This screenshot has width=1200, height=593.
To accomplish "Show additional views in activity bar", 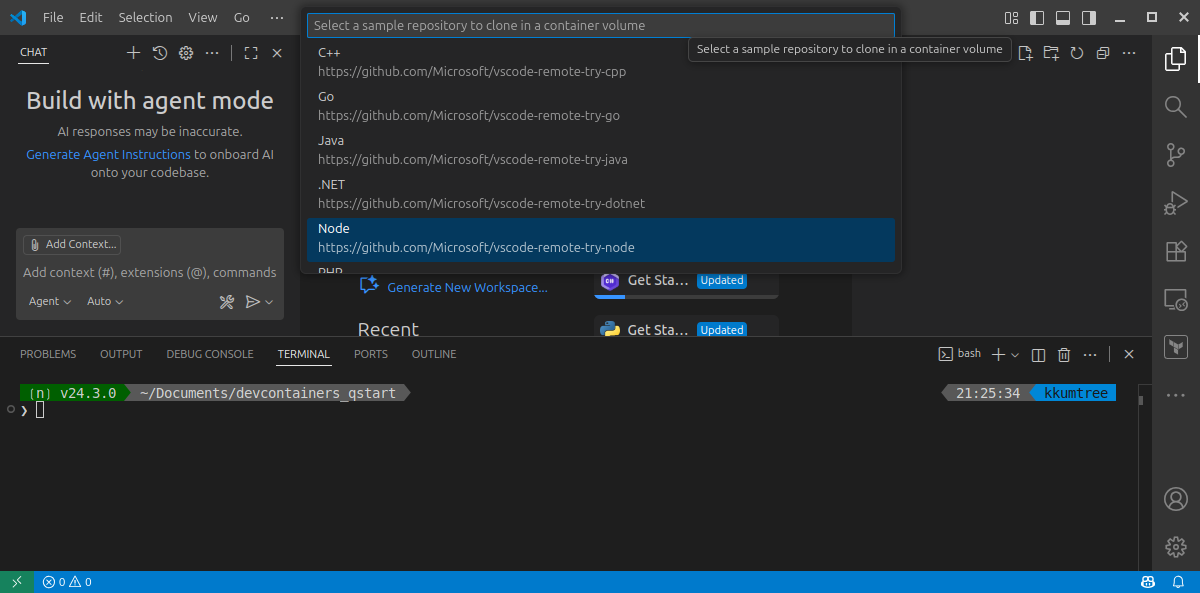I will pos(1176,395).
